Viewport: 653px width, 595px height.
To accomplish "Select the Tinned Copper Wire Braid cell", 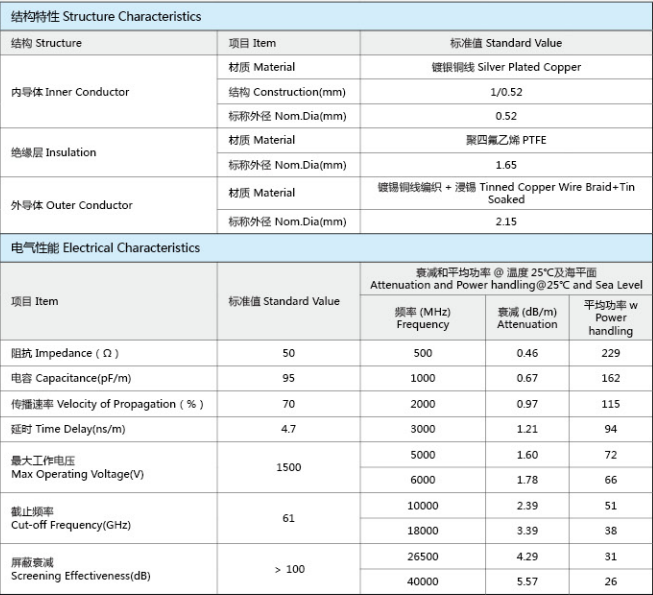I will click(x=506, y=193).
